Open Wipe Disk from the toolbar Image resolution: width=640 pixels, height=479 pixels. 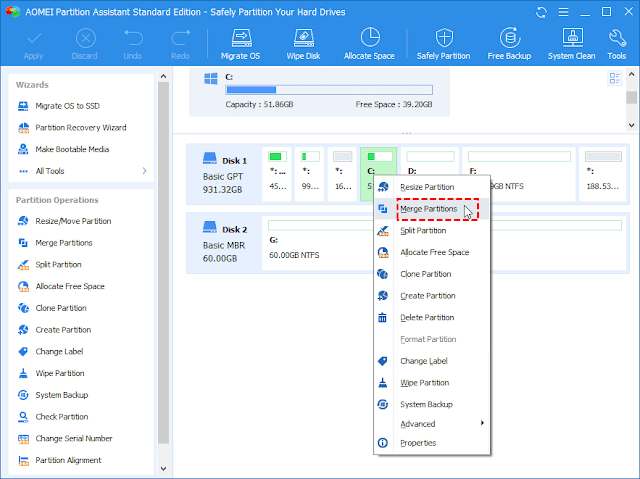tap(303, 44)
